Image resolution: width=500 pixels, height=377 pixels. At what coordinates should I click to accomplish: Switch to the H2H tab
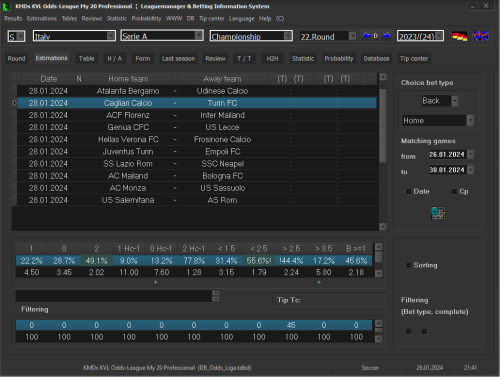point(272,59)
